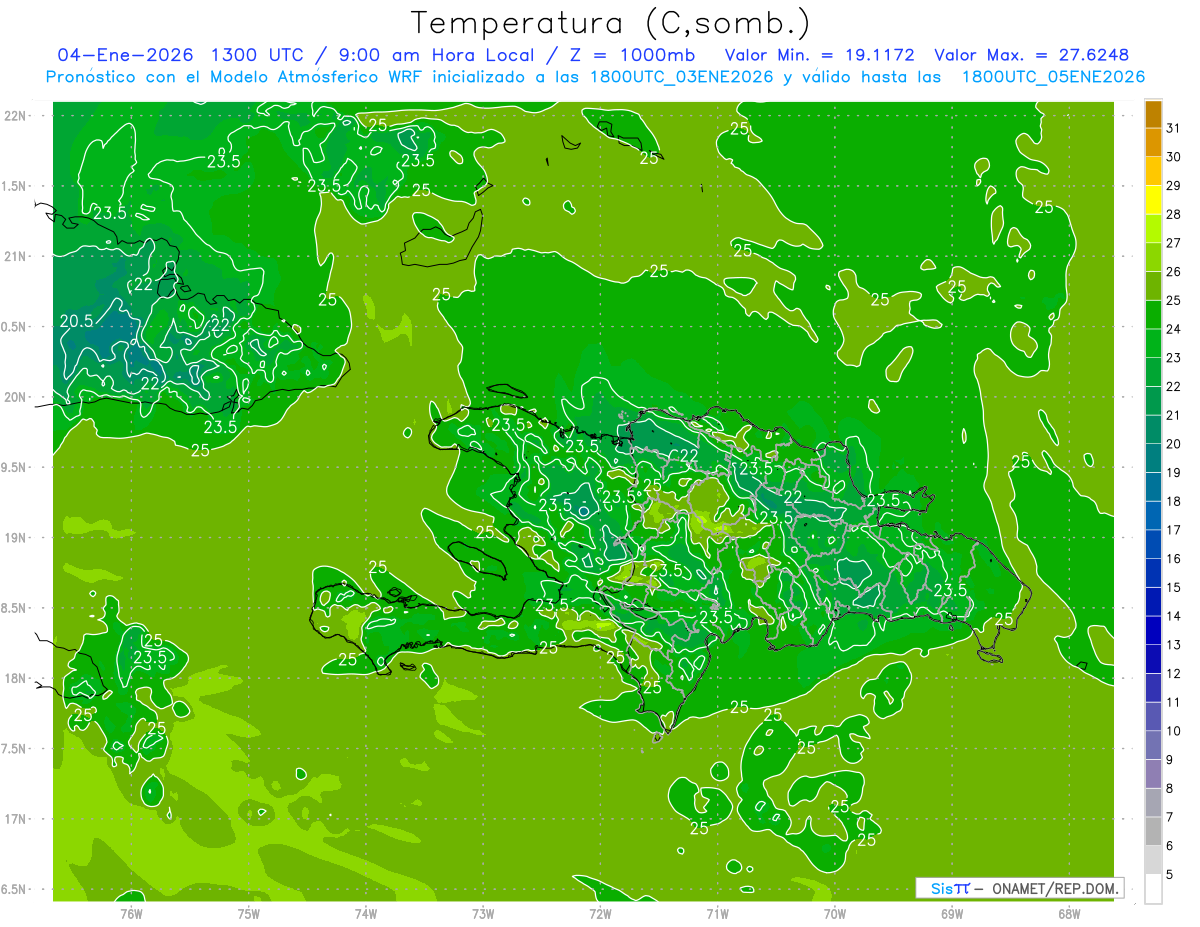Pick the lime swatch between 26 and 27

pyautogui.click(x=1153, y=257)
